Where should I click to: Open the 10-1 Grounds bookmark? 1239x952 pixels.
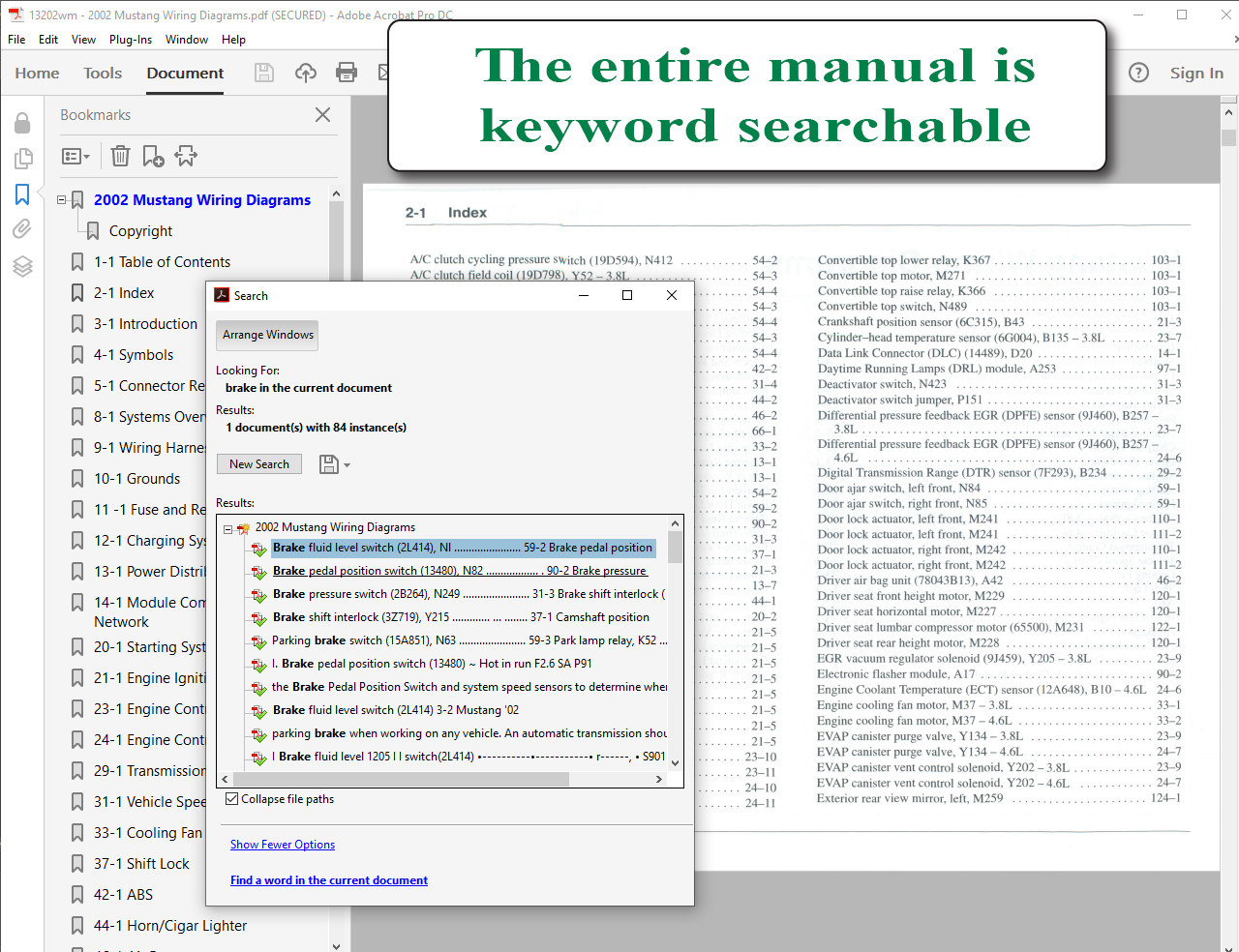point(136,479)
